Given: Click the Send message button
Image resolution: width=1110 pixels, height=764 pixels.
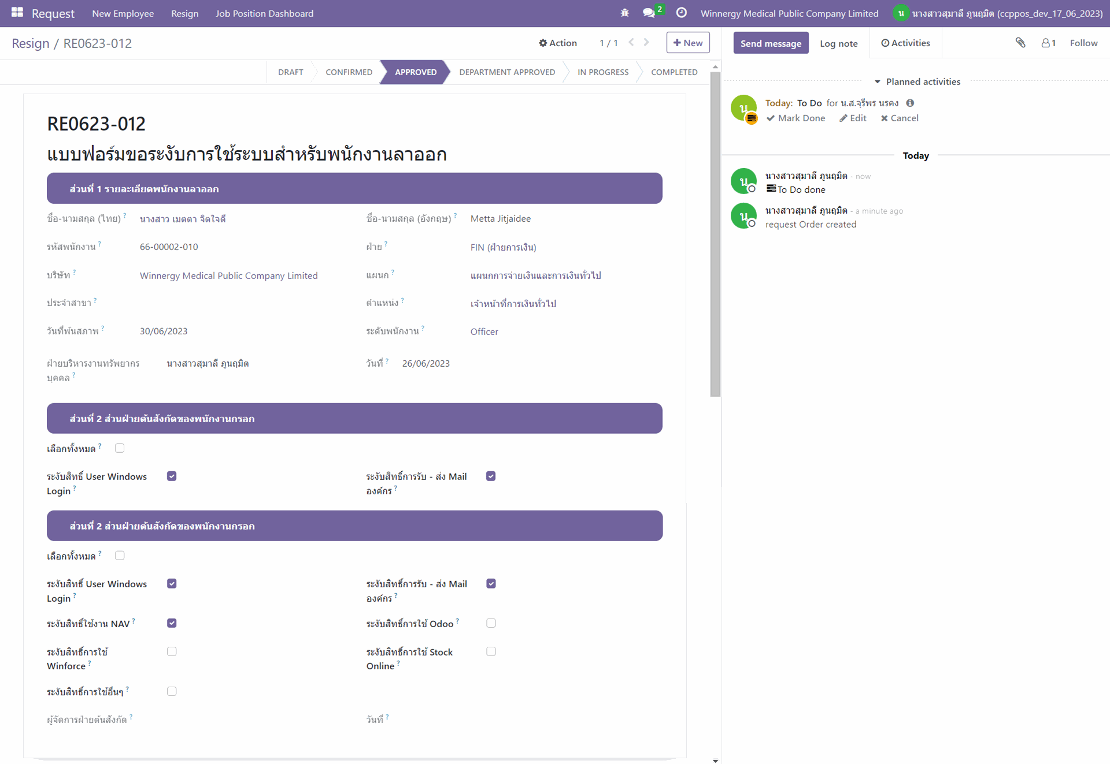Looking at the screenshot, I should click(x=770, y=43).
